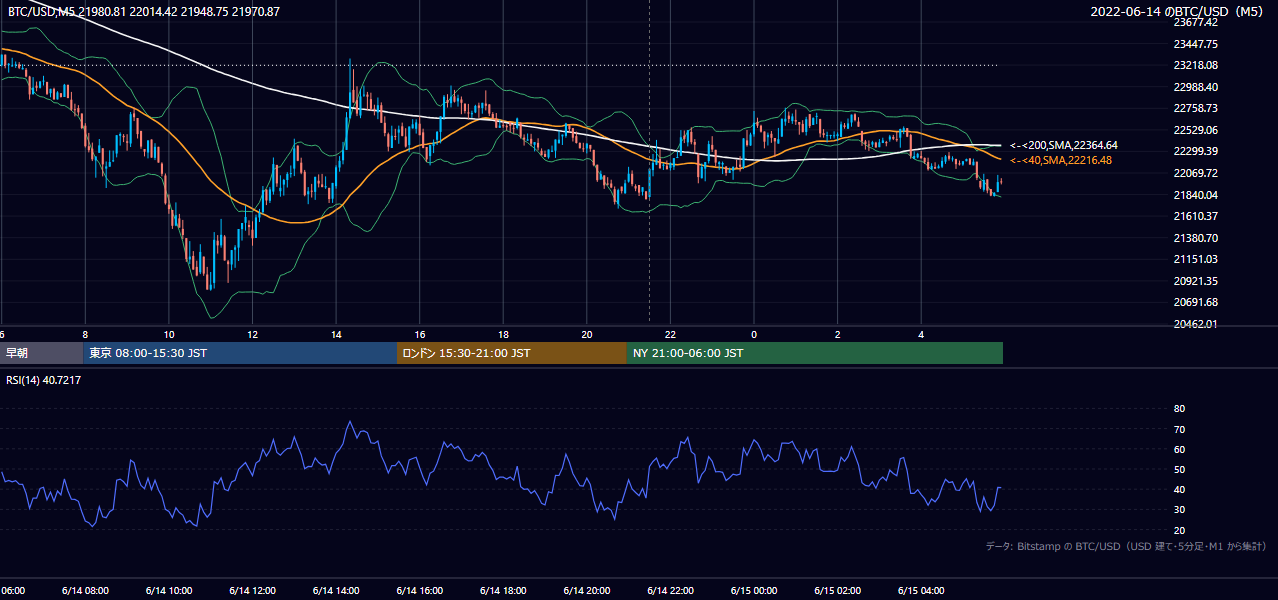Click price axis value 23447.75
1278x600 pixels.
[1195, 44]
